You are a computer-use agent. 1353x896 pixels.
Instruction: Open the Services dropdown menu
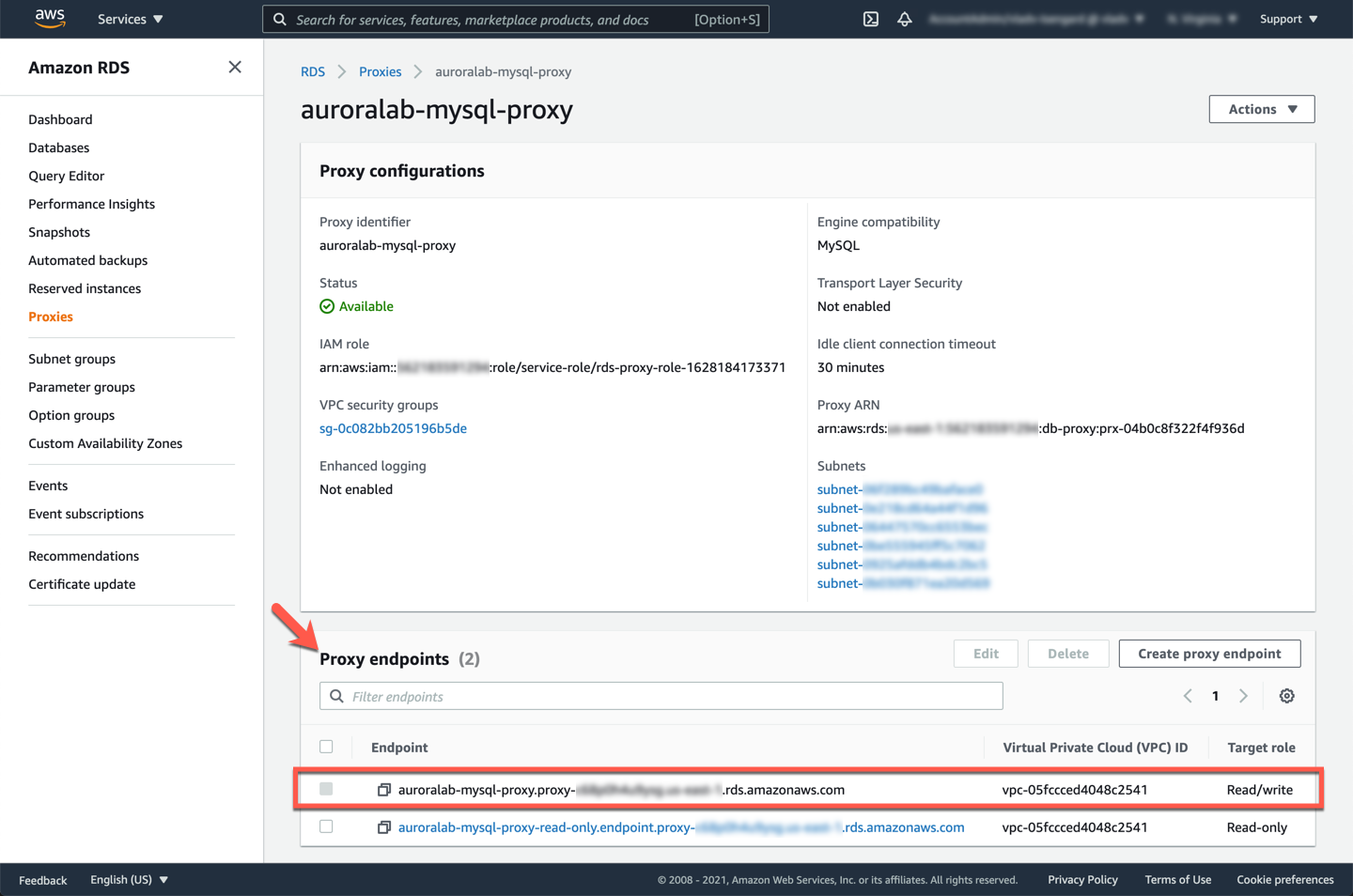pyautogui.click(x=130, y=19)
